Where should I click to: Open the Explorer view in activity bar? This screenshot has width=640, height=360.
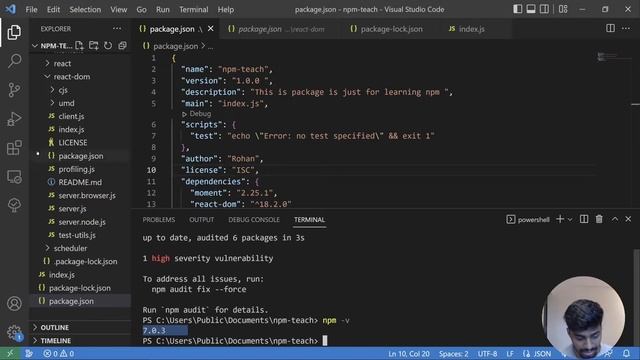tap(14, 32)
